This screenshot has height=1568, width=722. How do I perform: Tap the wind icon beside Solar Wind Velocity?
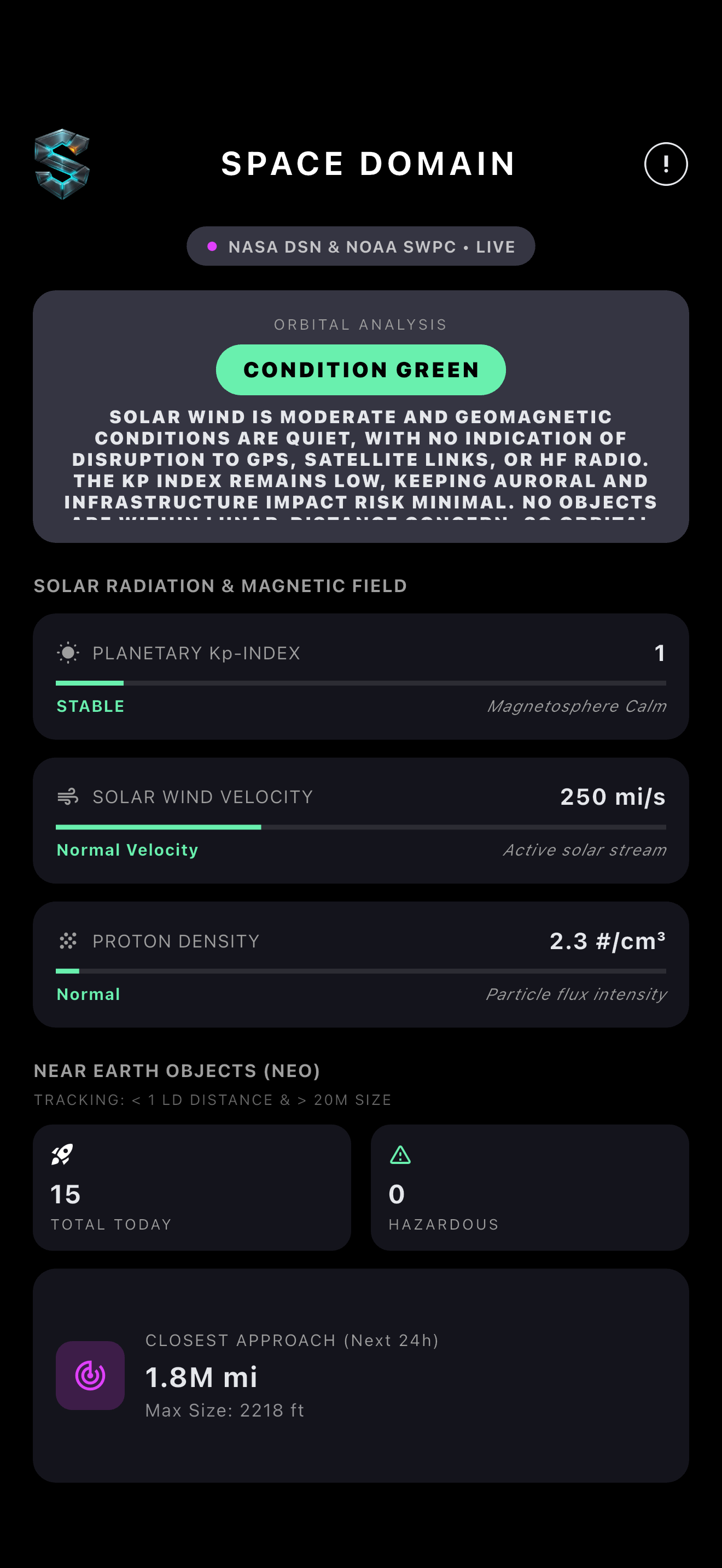click(68, 797)
